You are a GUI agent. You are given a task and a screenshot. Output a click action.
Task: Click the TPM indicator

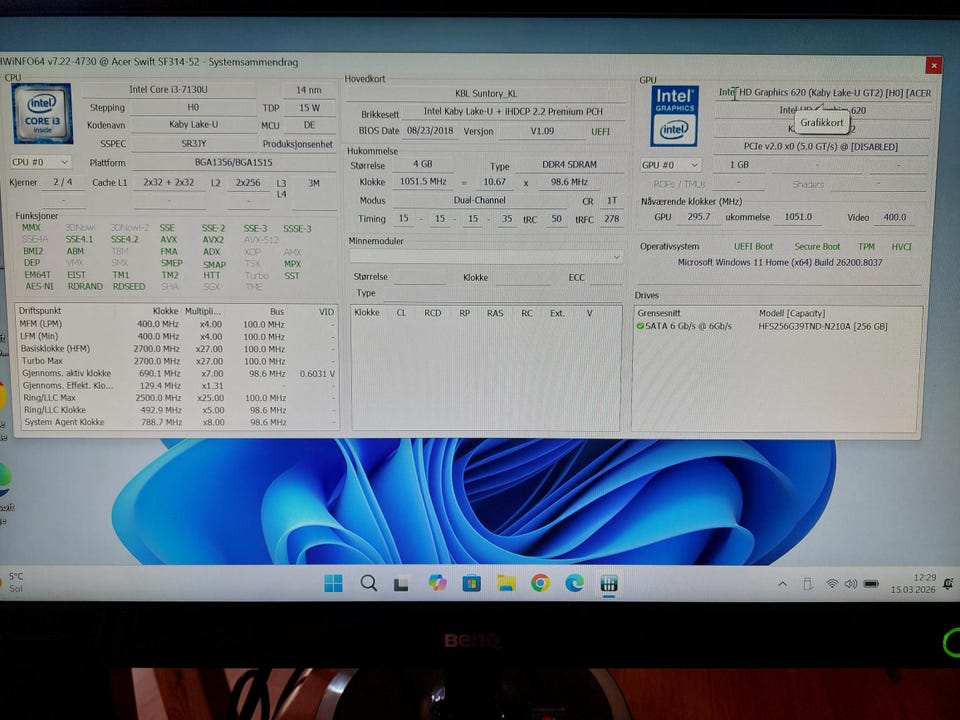point(866,246)
